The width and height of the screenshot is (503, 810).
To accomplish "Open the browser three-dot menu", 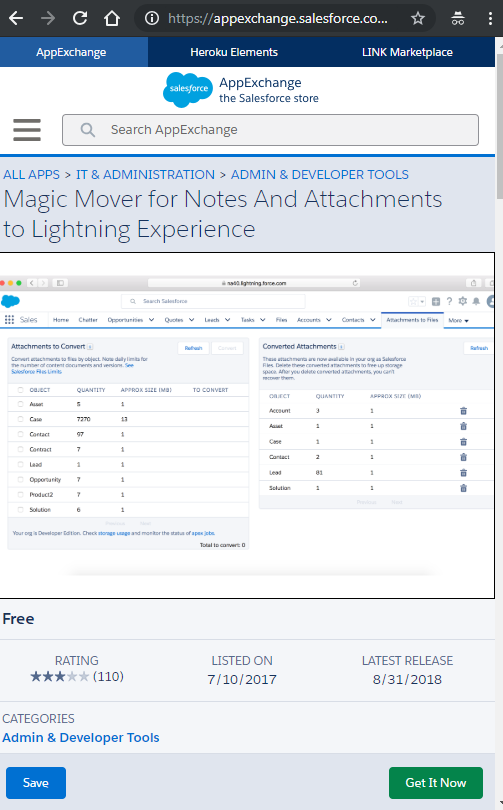I will 490,19.
